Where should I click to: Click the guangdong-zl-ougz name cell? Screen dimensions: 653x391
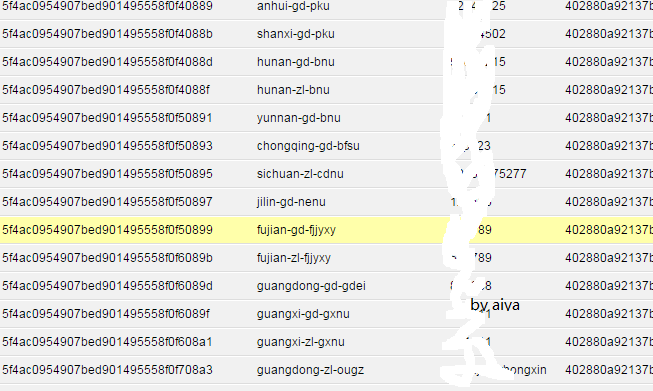(310, 370)
